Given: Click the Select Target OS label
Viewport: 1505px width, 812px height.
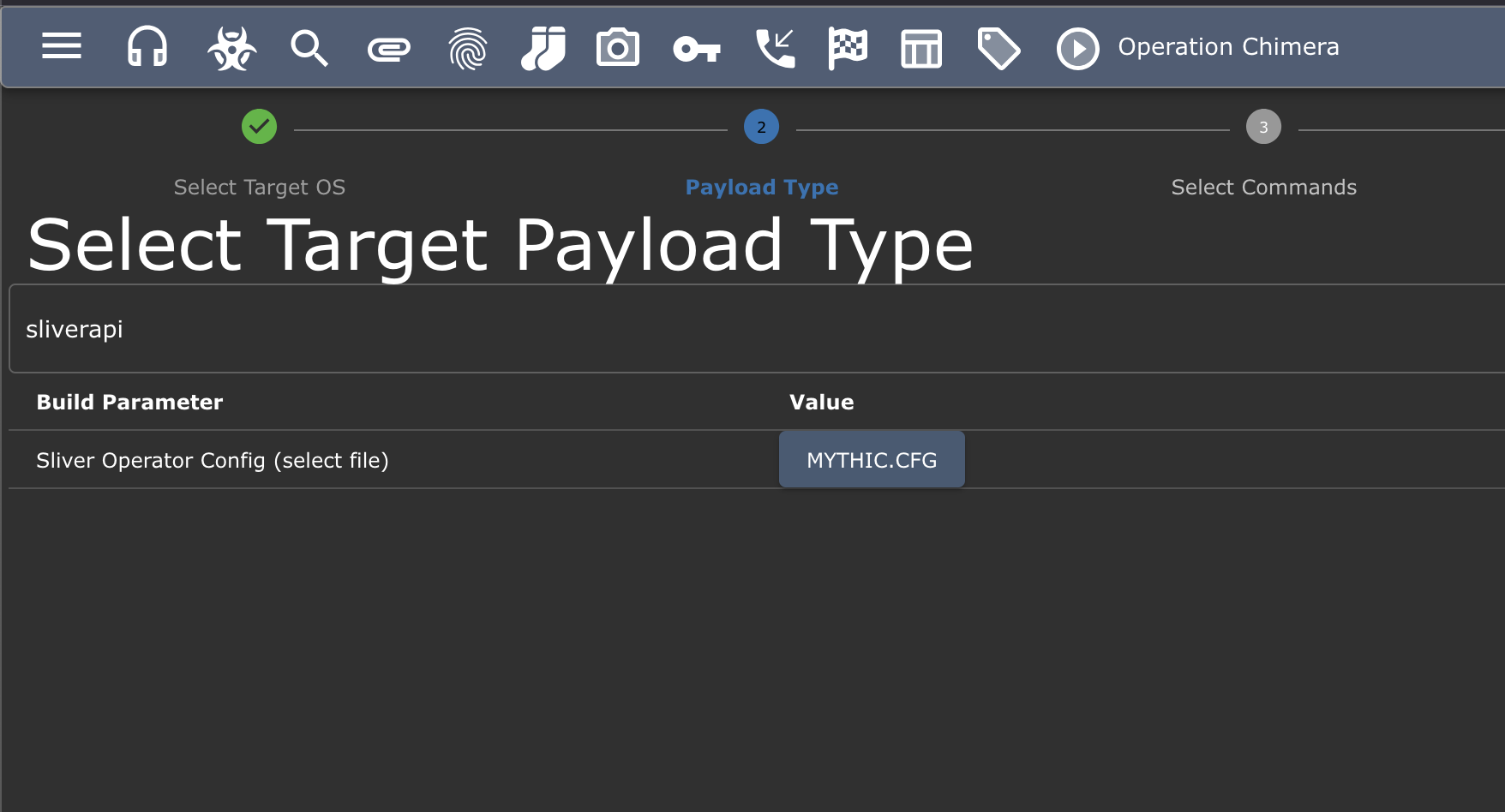Looking at the screenshot, I should point(260,188).
